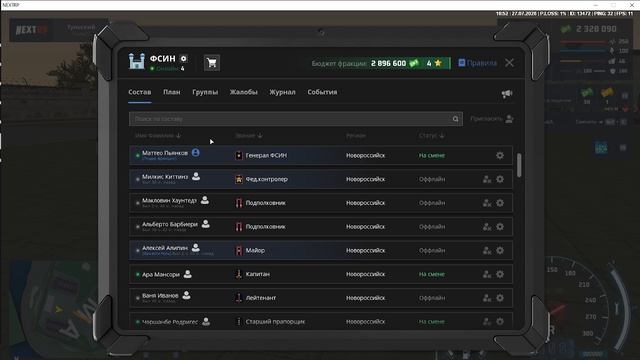Click the Лейтенант rank text

pyautogui.click(x=261, y=298)
